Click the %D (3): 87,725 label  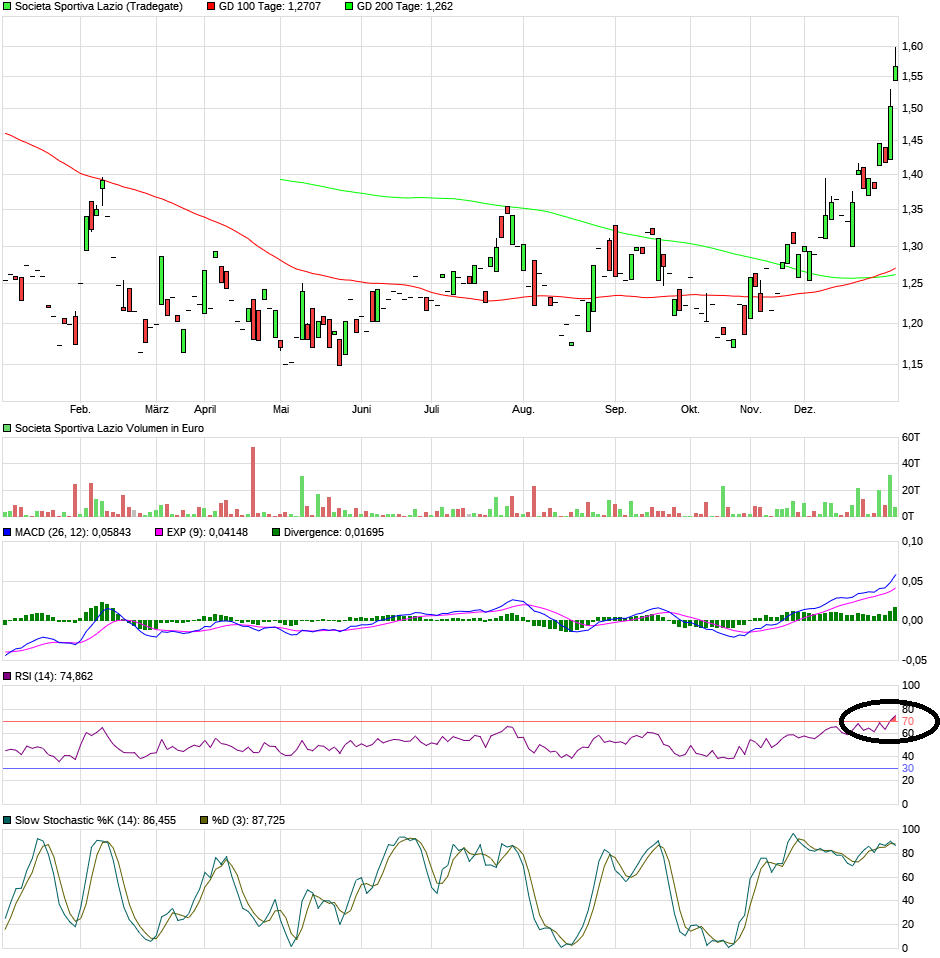pyautogui.click(x=248, y=821)
